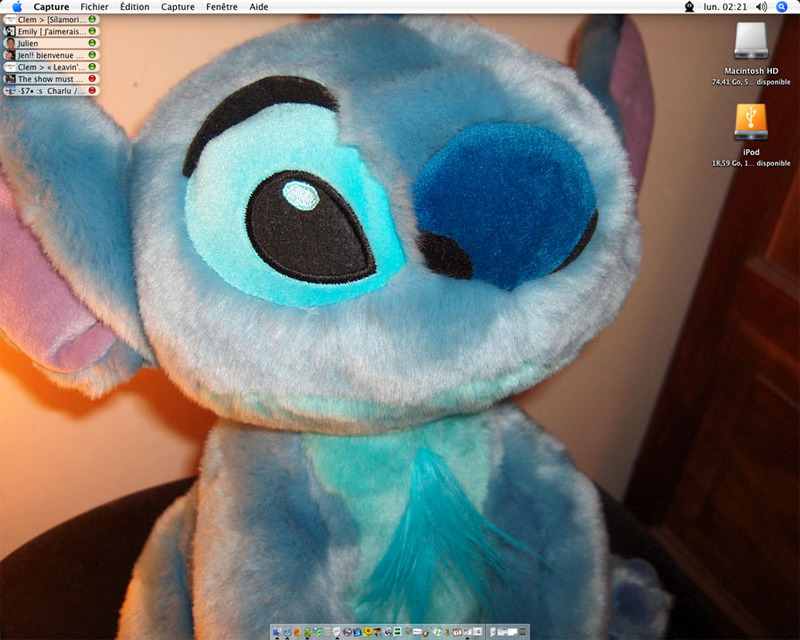Click the red status dot for Charlu
Screen dimensions: 800x640
[x=92, y=90]
